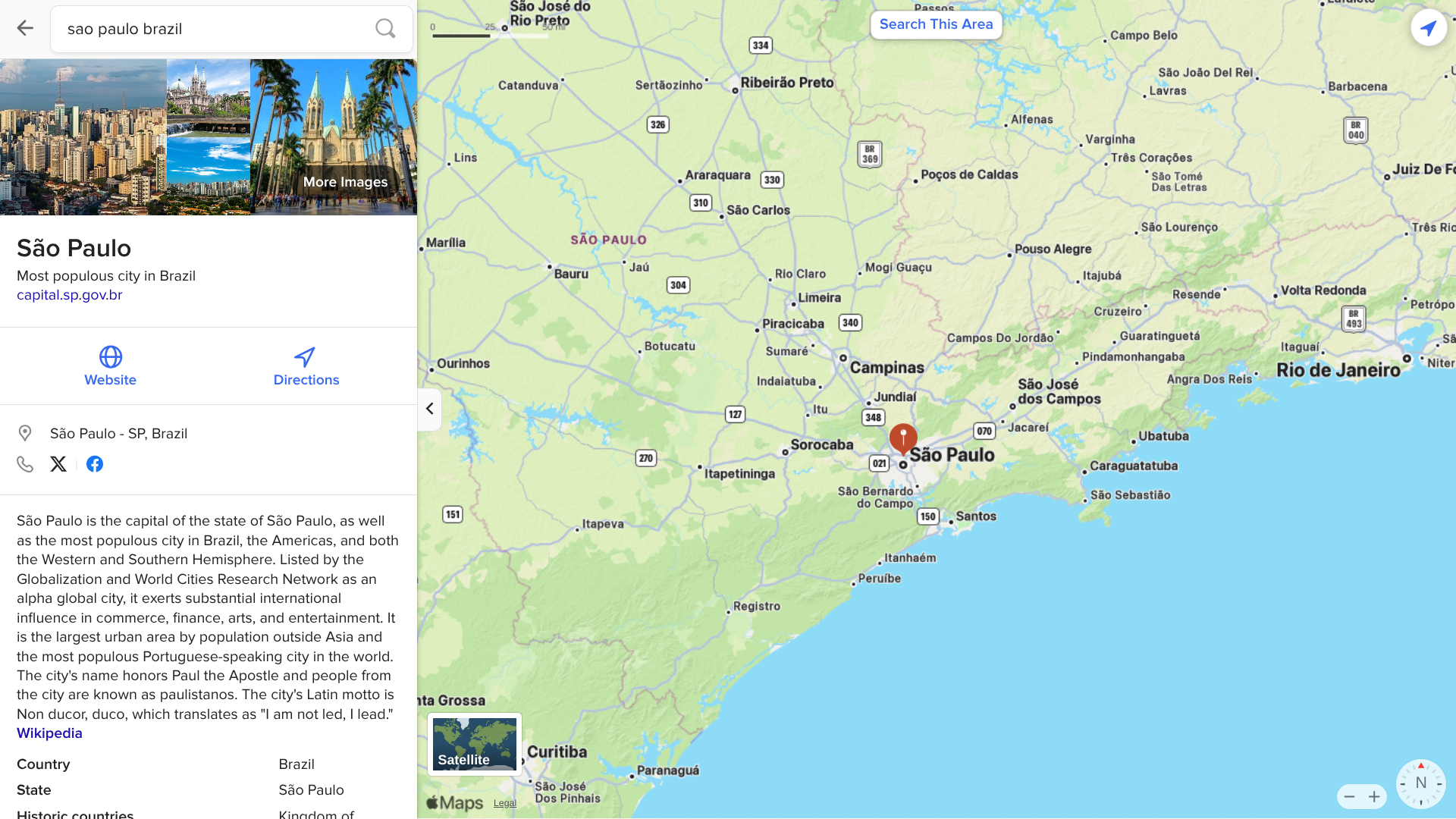Get Directions to São Paulo

[306, 366]
